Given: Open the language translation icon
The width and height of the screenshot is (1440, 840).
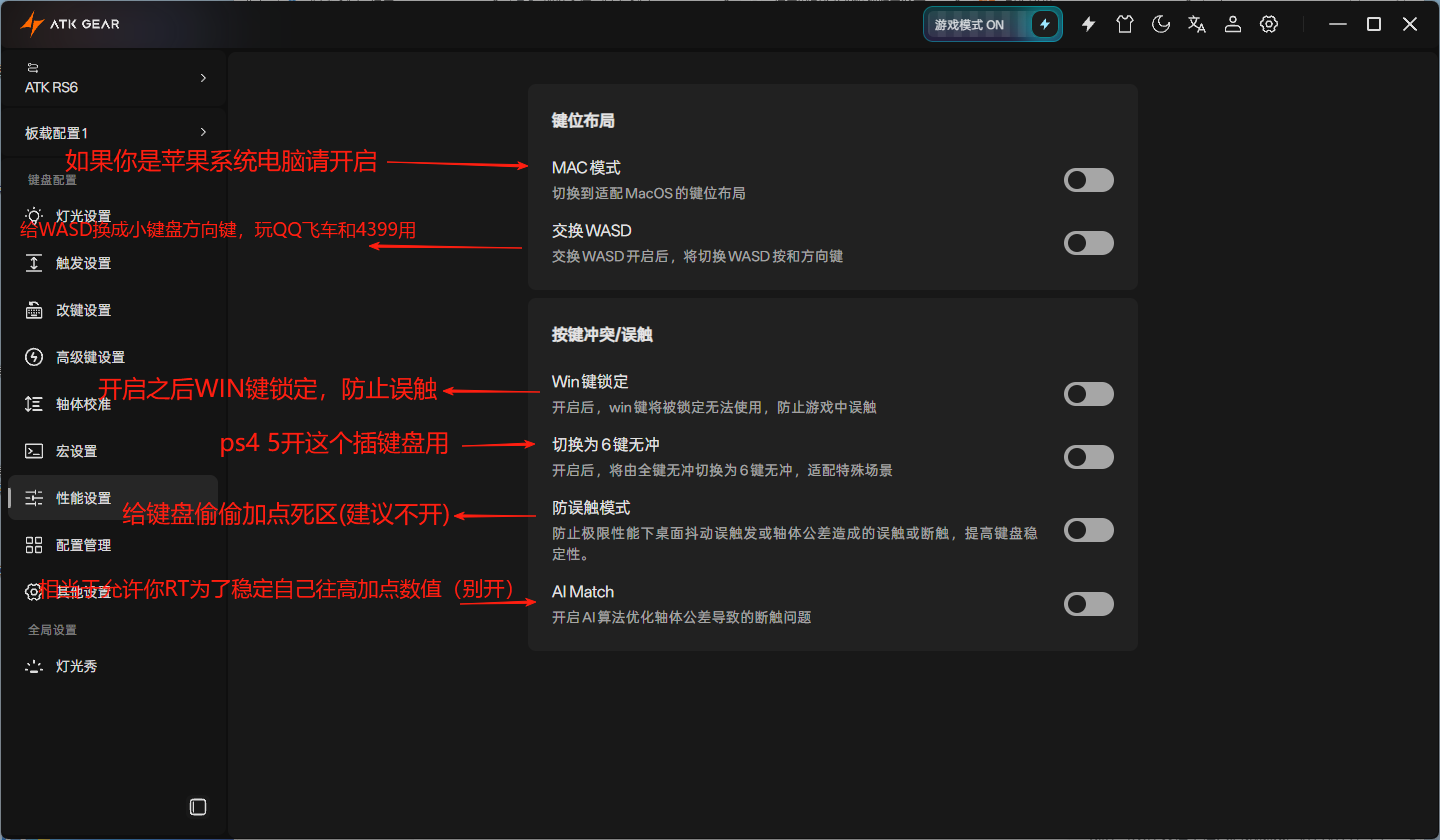Looking at the screenshot, I should coord(1197,24).
